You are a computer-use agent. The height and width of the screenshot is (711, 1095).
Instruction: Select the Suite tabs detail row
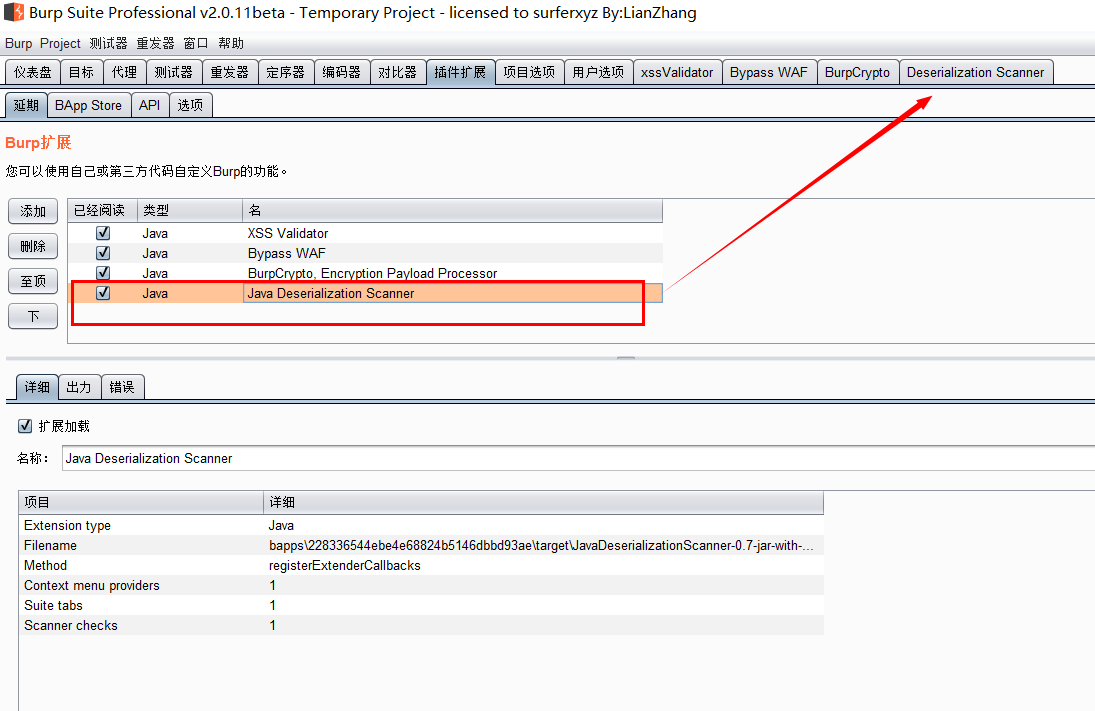pos(421,606)
